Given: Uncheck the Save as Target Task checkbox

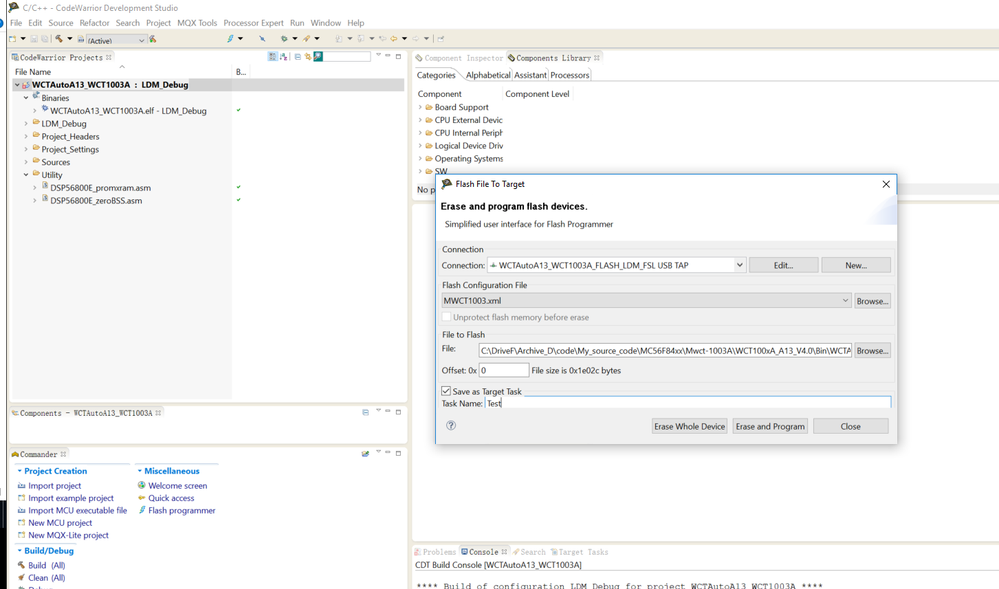Looking at the screenshot, I should 447,391.
